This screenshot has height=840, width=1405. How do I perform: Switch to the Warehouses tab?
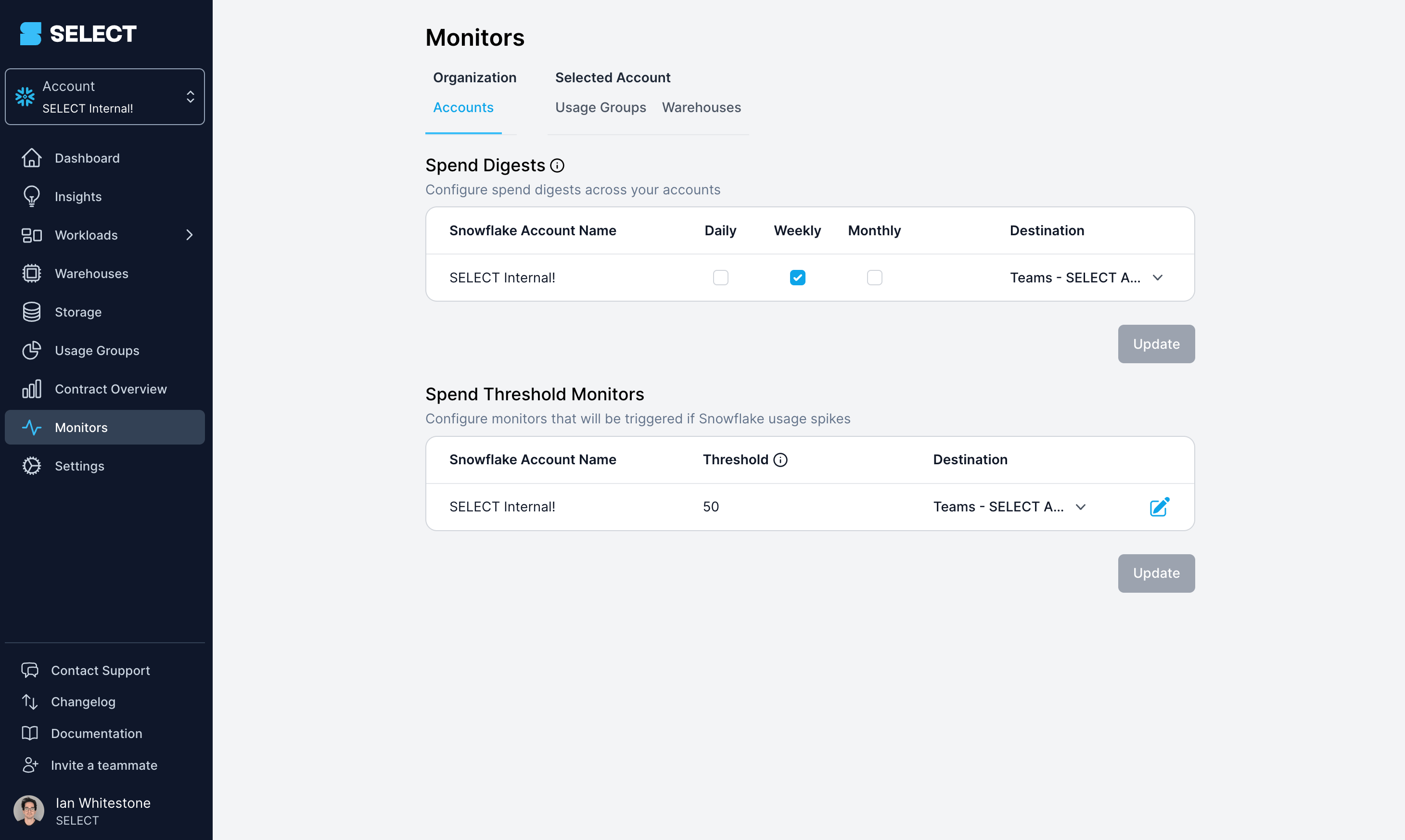(x=701, y=108)
